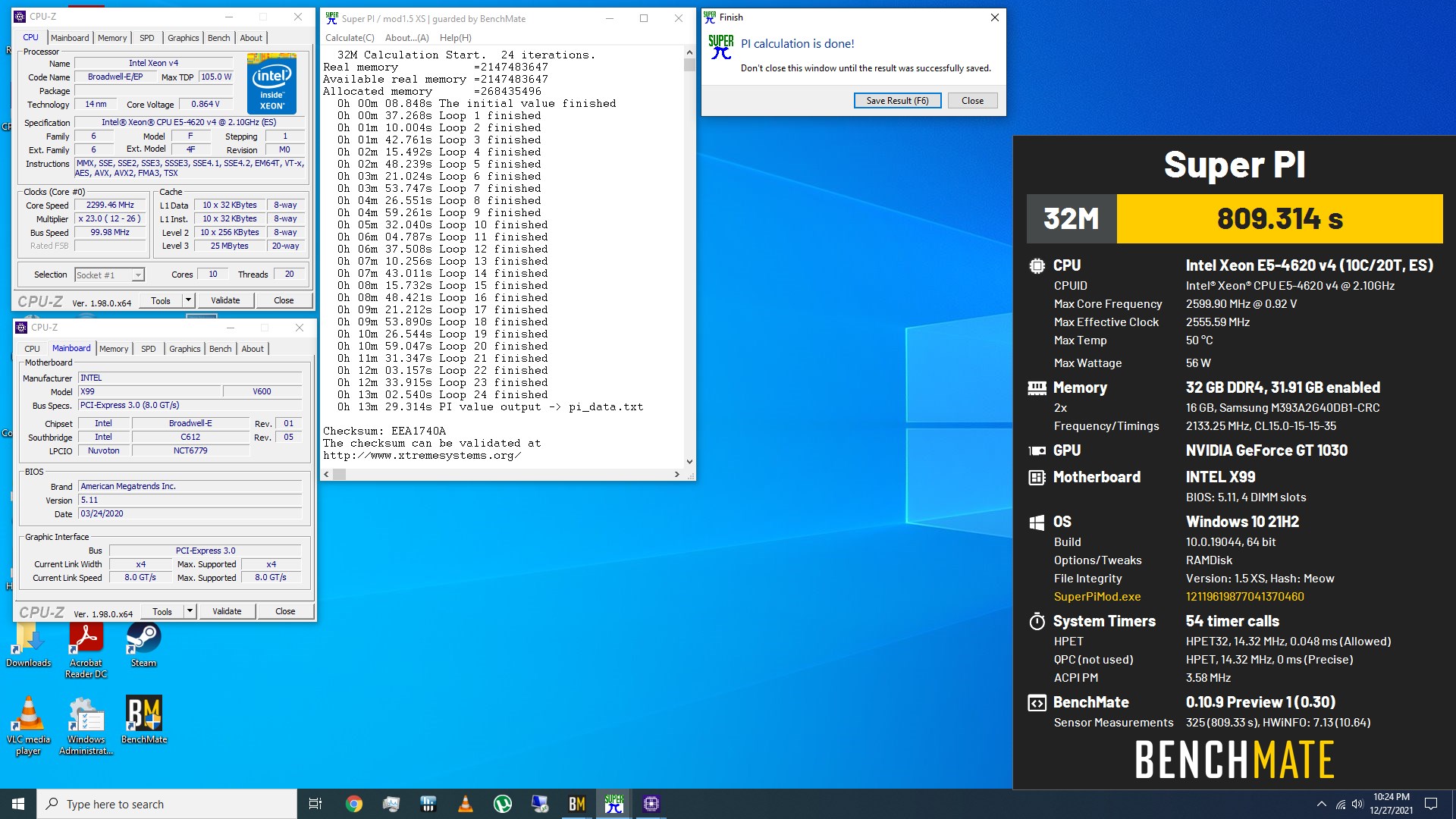Click the Windows Start button
Screen dimensions: 1456x819
click(18, 804)
